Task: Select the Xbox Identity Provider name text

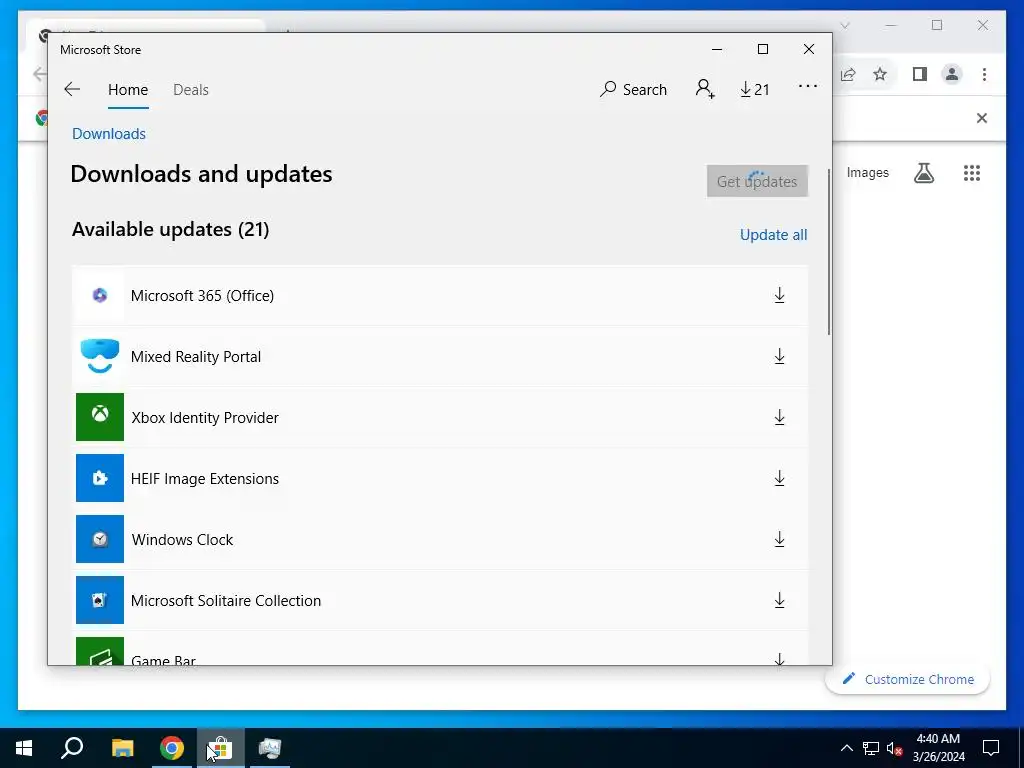Action: [205, 418]
